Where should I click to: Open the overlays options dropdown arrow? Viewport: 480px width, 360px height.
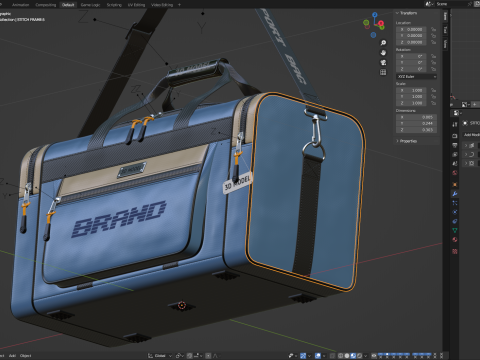(x=324, y=356)
